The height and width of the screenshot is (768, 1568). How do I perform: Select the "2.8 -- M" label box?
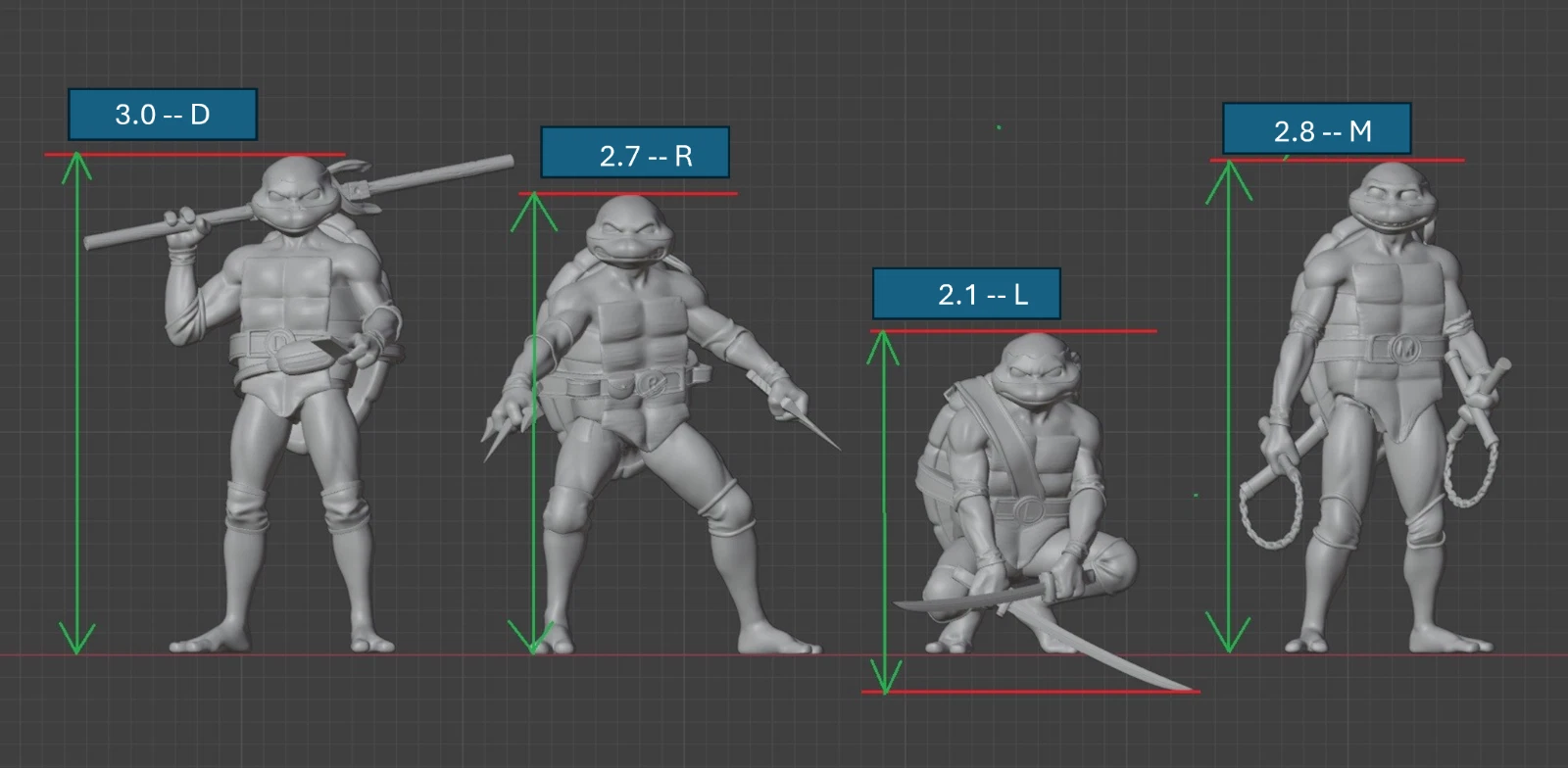(x=1316, y=129)
